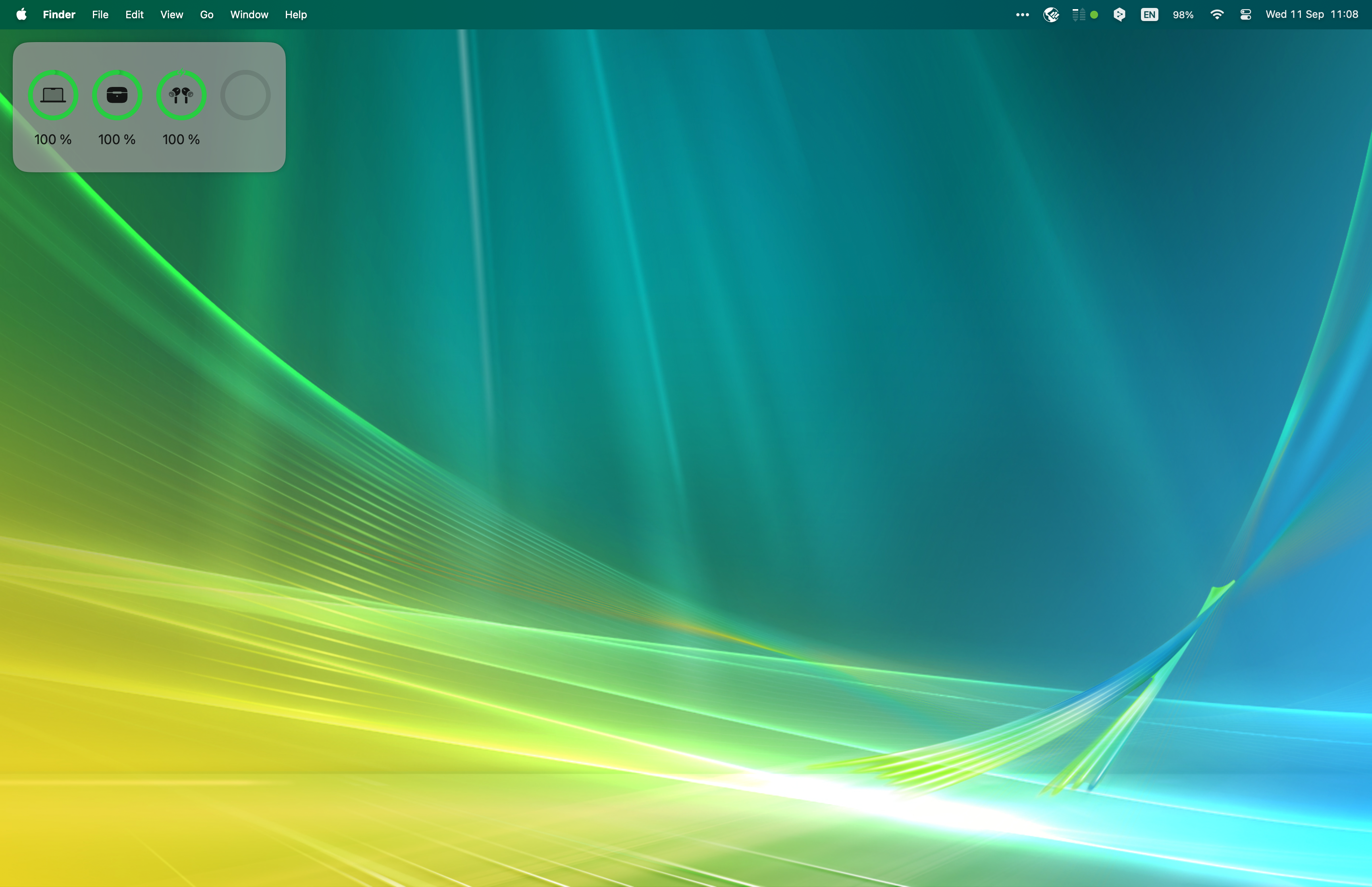This screenshot has width=1372, height=887.
Task: Open Control Center toggles icon
Action: (1245, 15)
